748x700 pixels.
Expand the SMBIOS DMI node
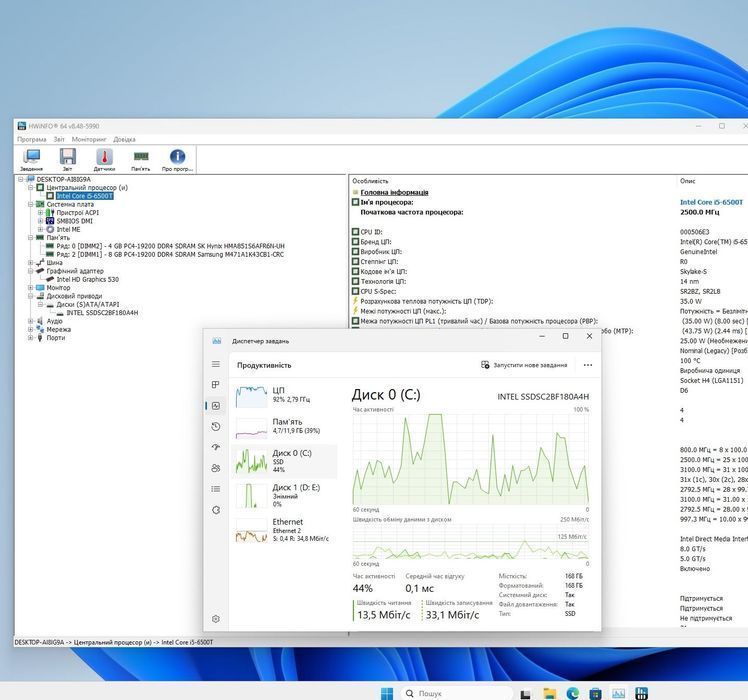coord(41,221)
